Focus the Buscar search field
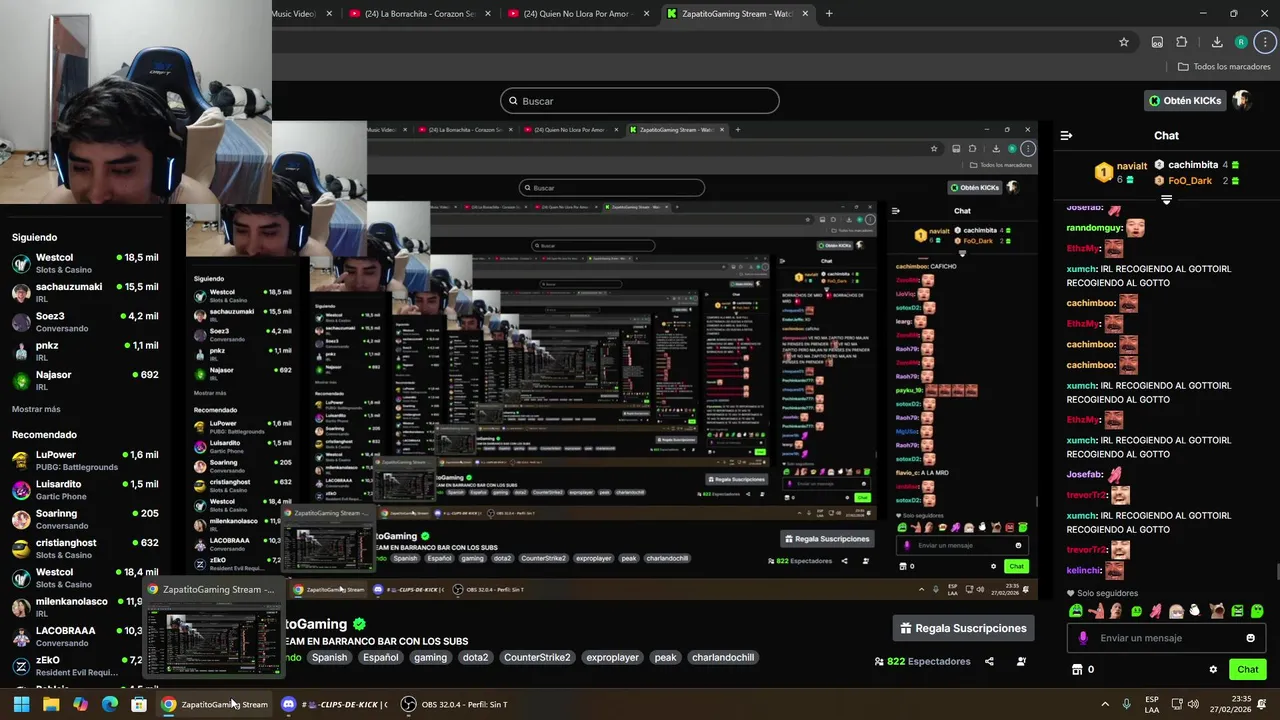This screenshot has width=1280, height=720. [x=640, y=101]
